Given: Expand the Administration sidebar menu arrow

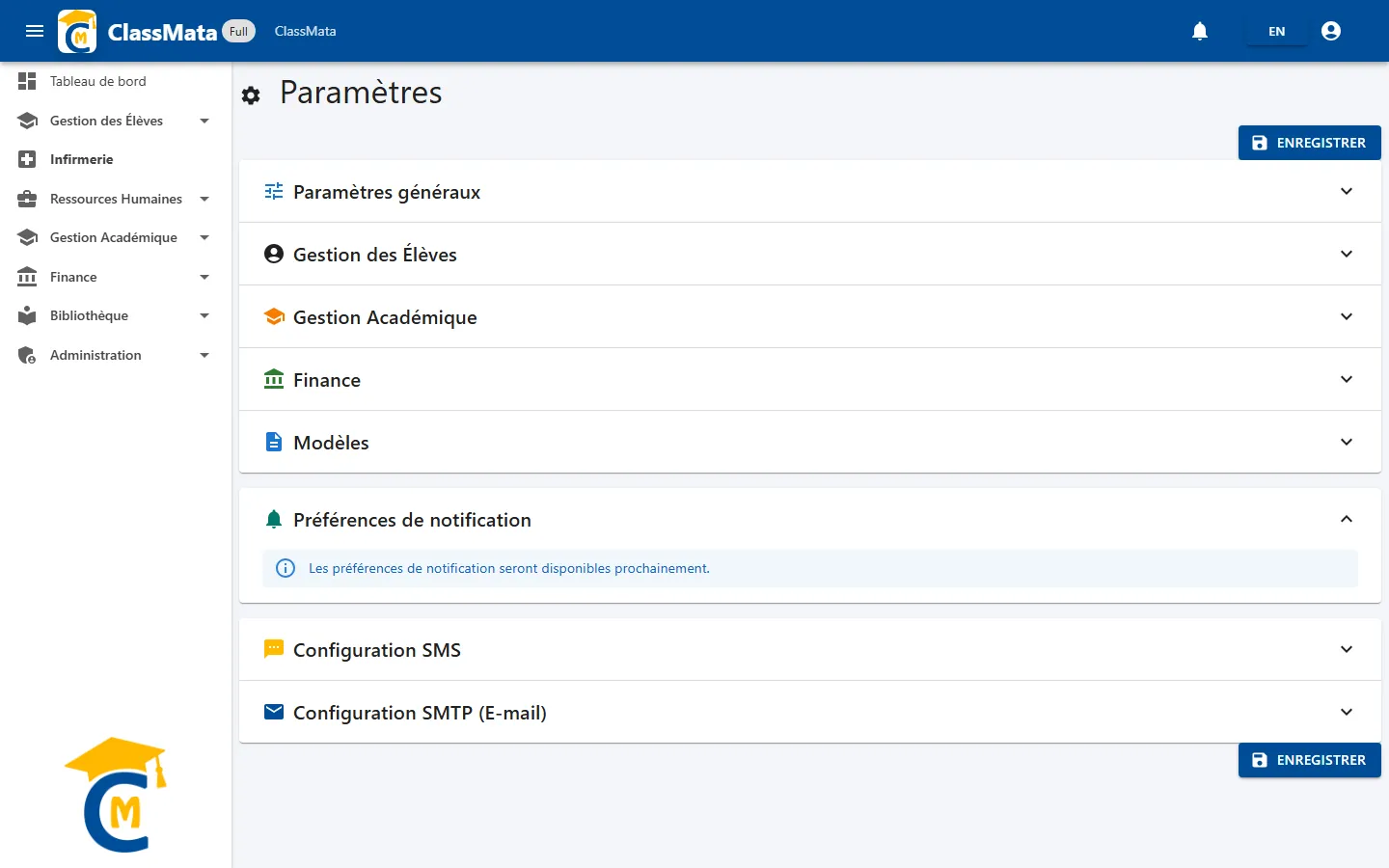Looking at the screenshot, I should coord(204,355).
